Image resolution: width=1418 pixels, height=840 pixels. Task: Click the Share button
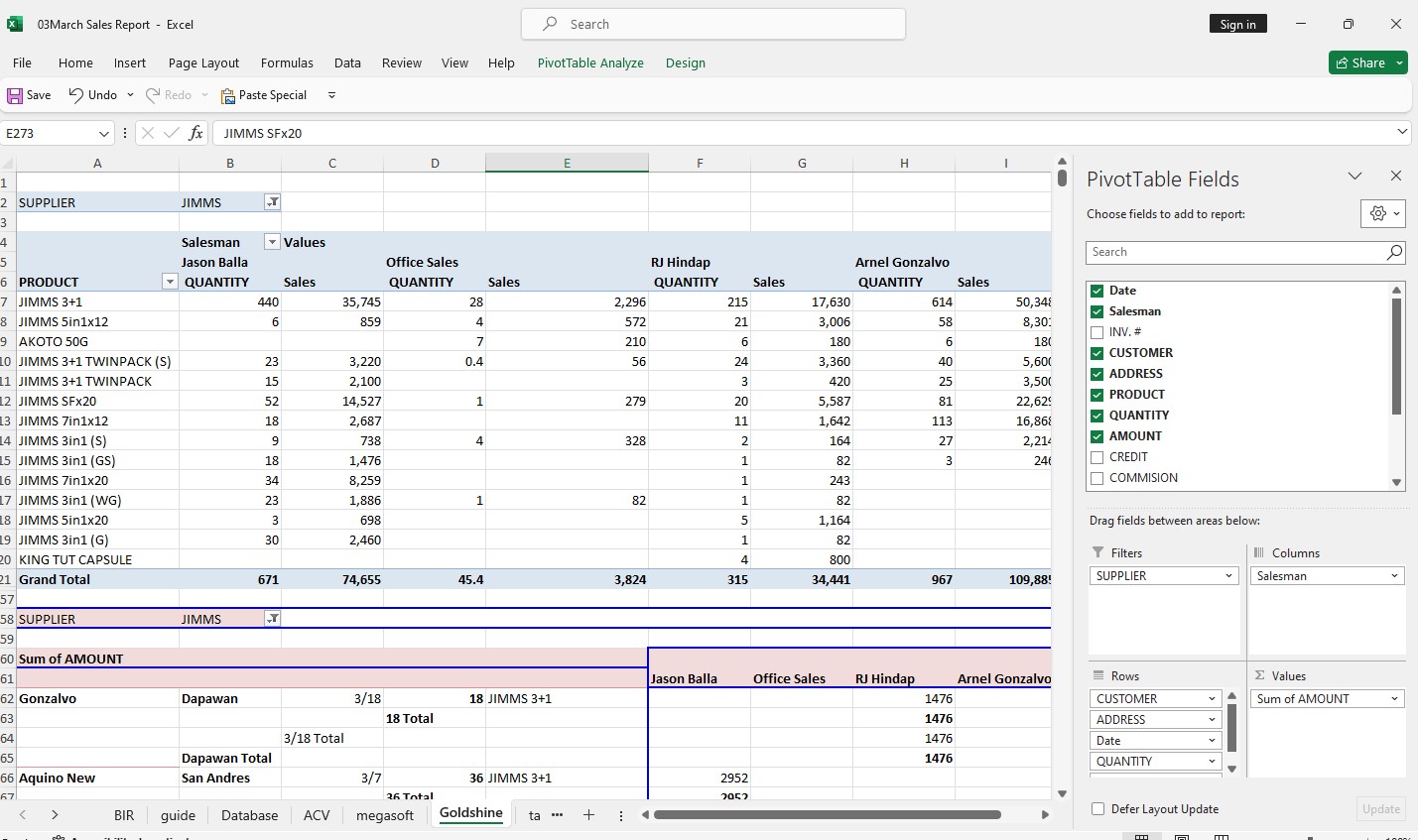[x=1360, y=62]
